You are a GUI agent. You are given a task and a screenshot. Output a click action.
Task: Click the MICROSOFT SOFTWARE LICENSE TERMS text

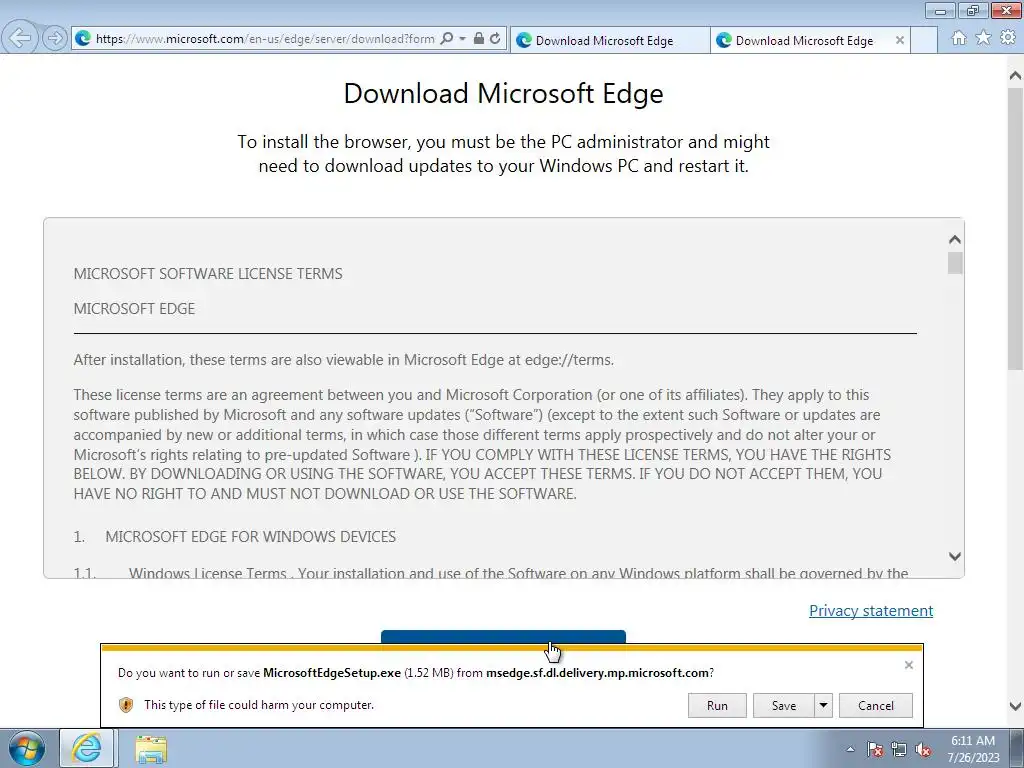(x=208, y=274)
